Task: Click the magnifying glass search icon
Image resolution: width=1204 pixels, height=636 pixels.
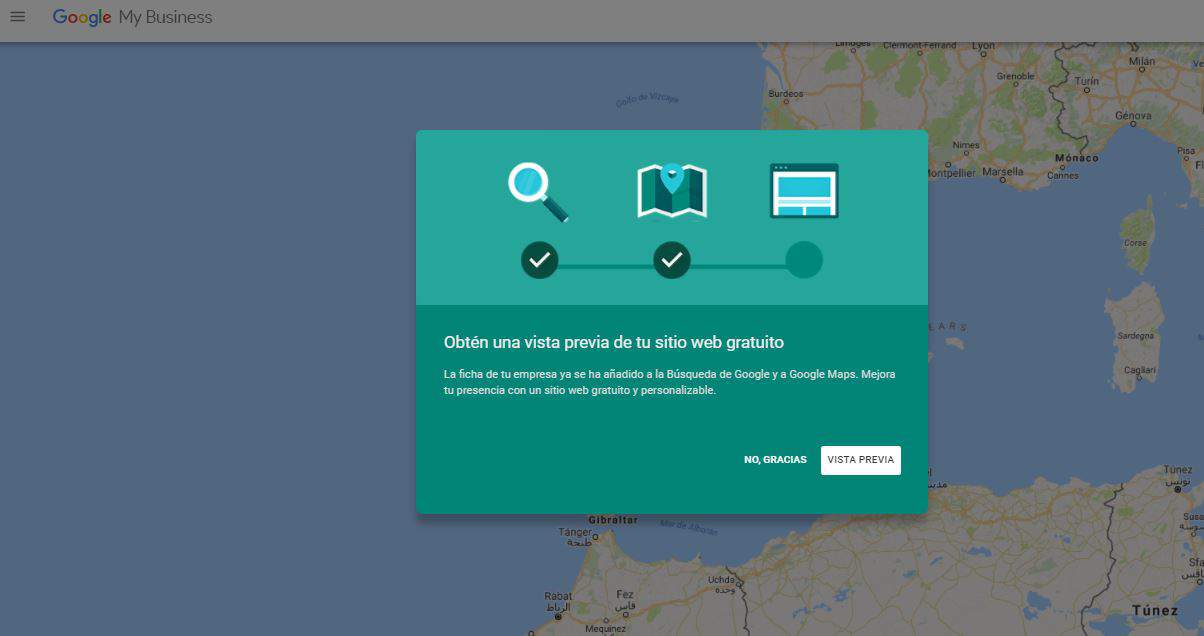Action: click(x=538, y=192)
